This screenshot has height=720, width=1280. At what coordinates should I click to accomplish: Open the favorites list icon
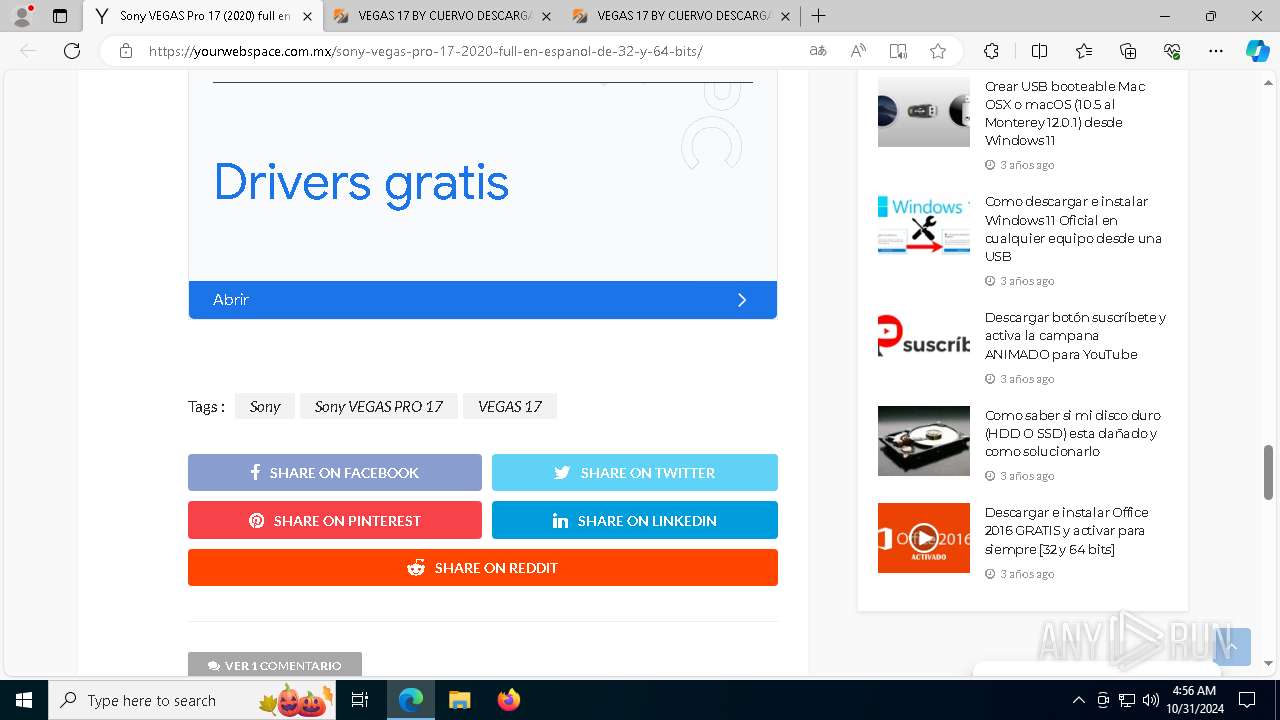1084,51
